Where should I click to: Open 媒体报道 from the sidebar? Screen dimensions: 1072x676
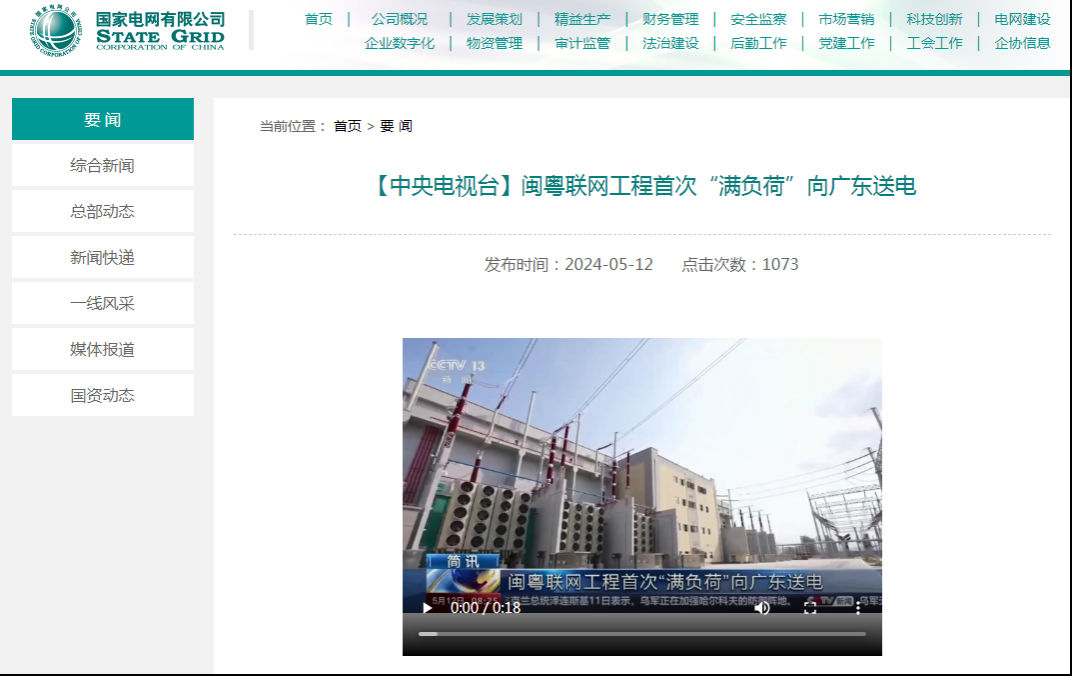coord(102,349)
